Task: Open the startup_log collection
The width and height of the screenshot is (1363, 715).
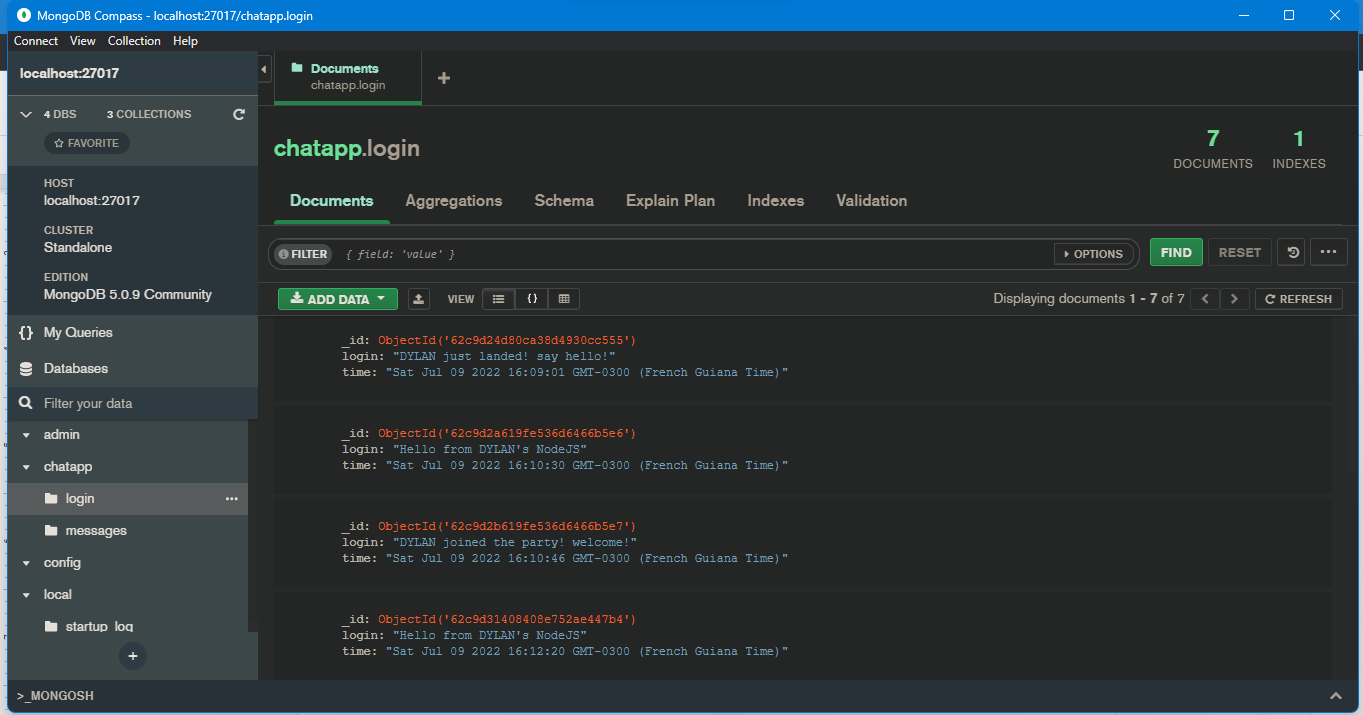Action: click(99, 626)
